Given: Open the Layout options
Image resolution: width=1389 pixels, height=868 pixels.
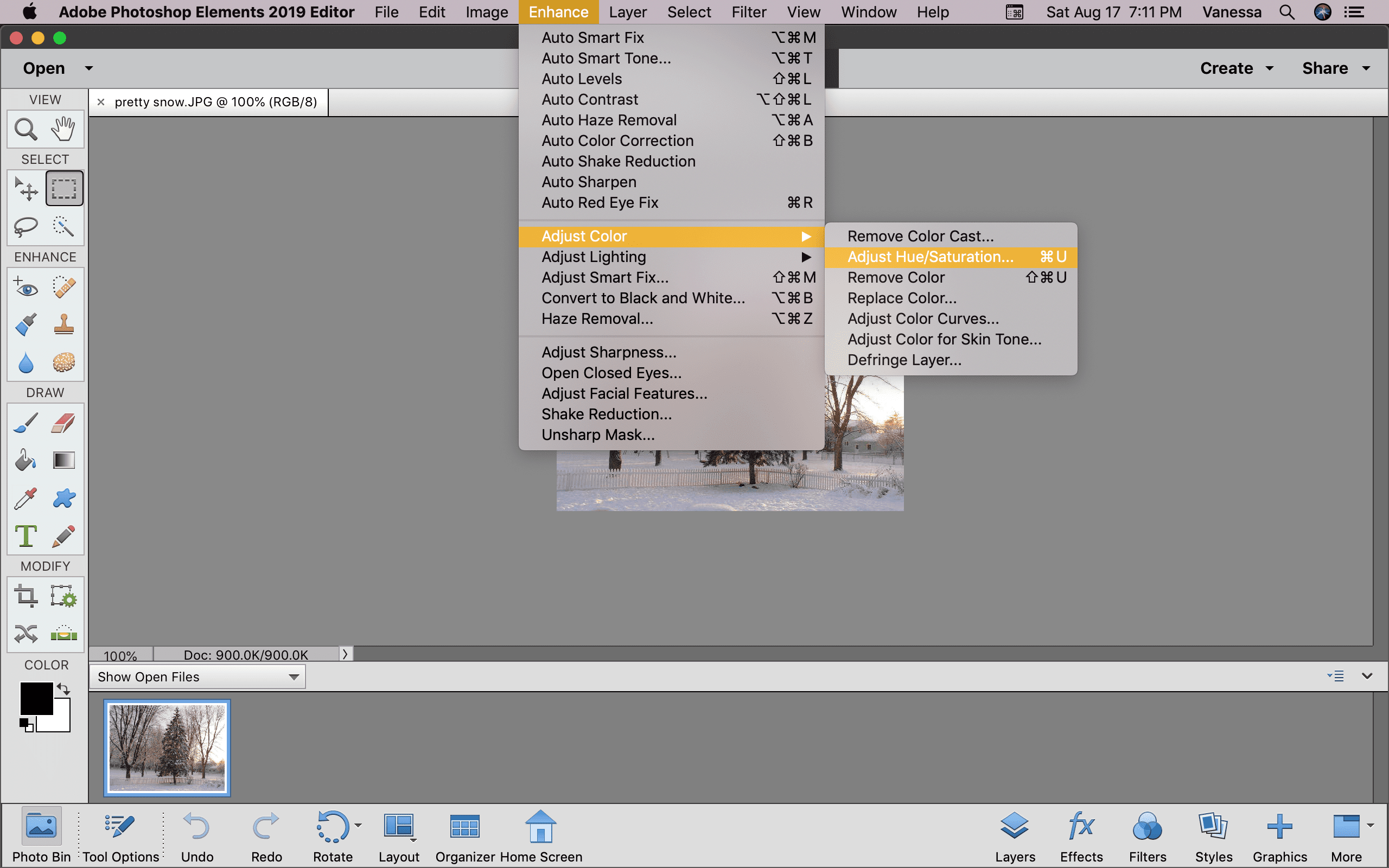Looking at the screenshot, I should pos(399,836).
